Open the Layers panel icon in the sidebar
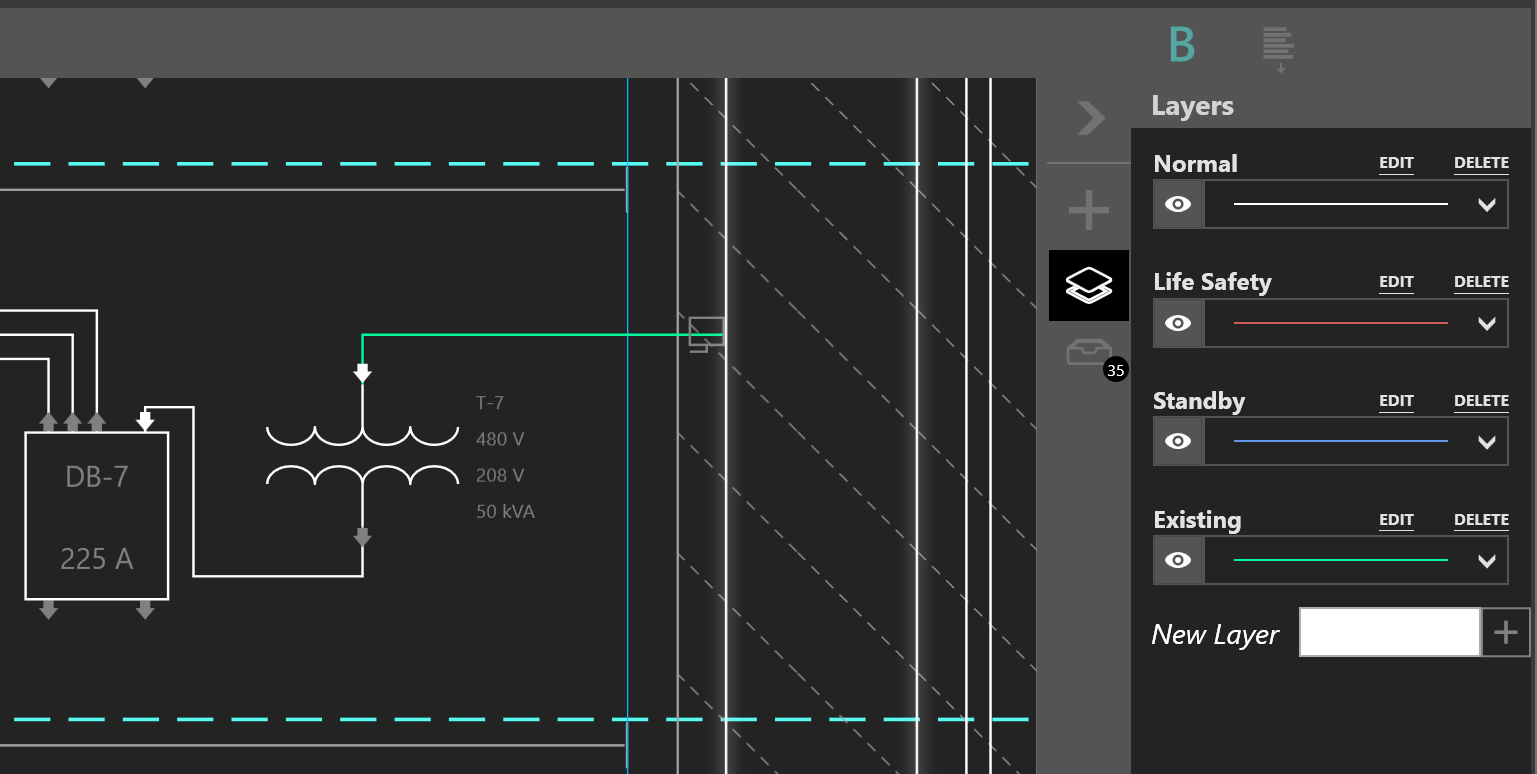 tap(1089, 285)
